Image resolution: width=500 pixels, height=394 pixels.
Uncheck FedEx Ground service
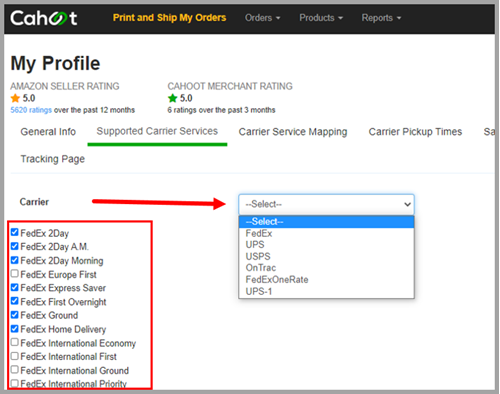[x=14, y=314]
